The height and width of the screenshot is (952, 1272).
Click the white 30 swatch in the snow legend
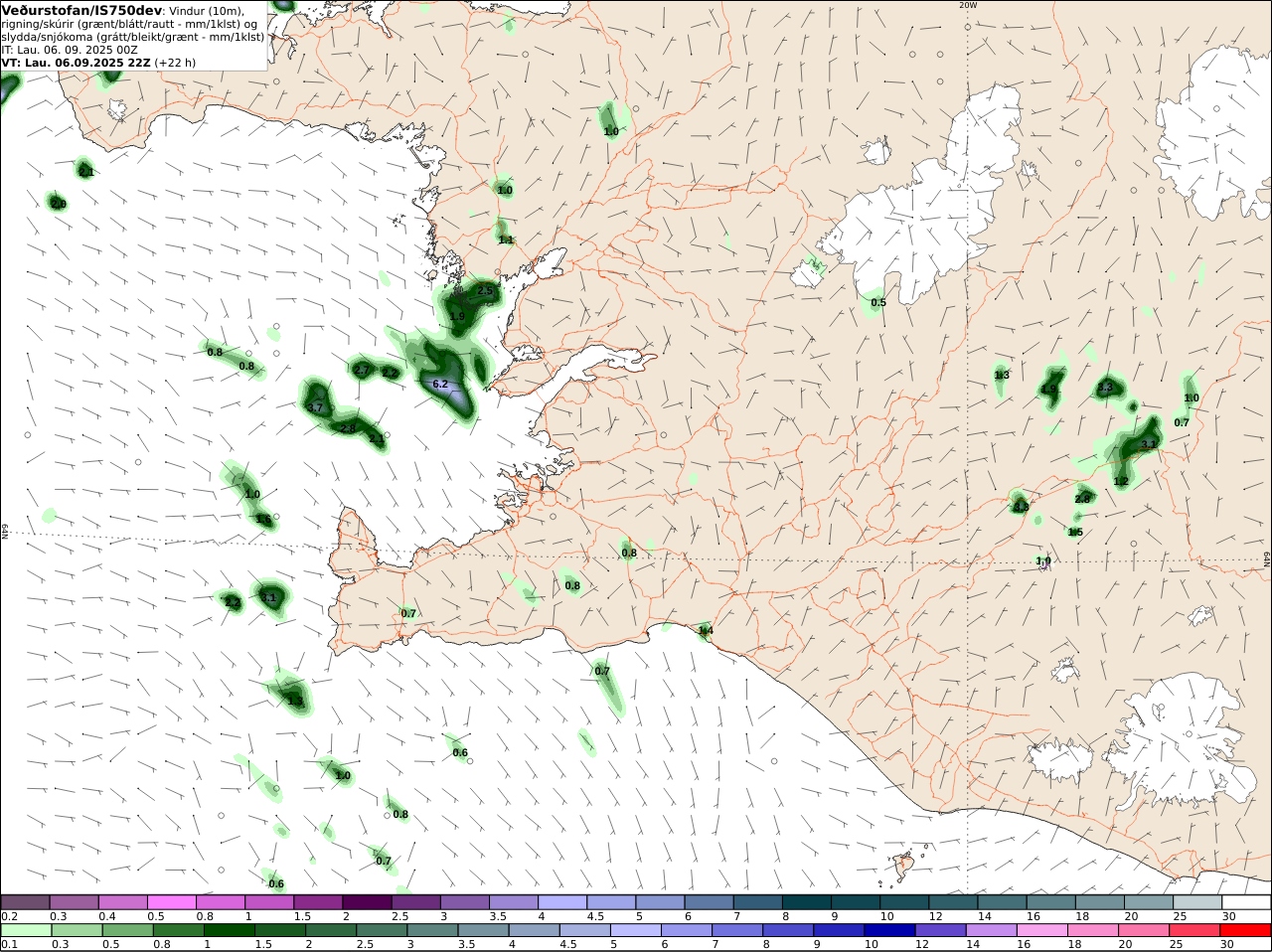point(1246,902)
